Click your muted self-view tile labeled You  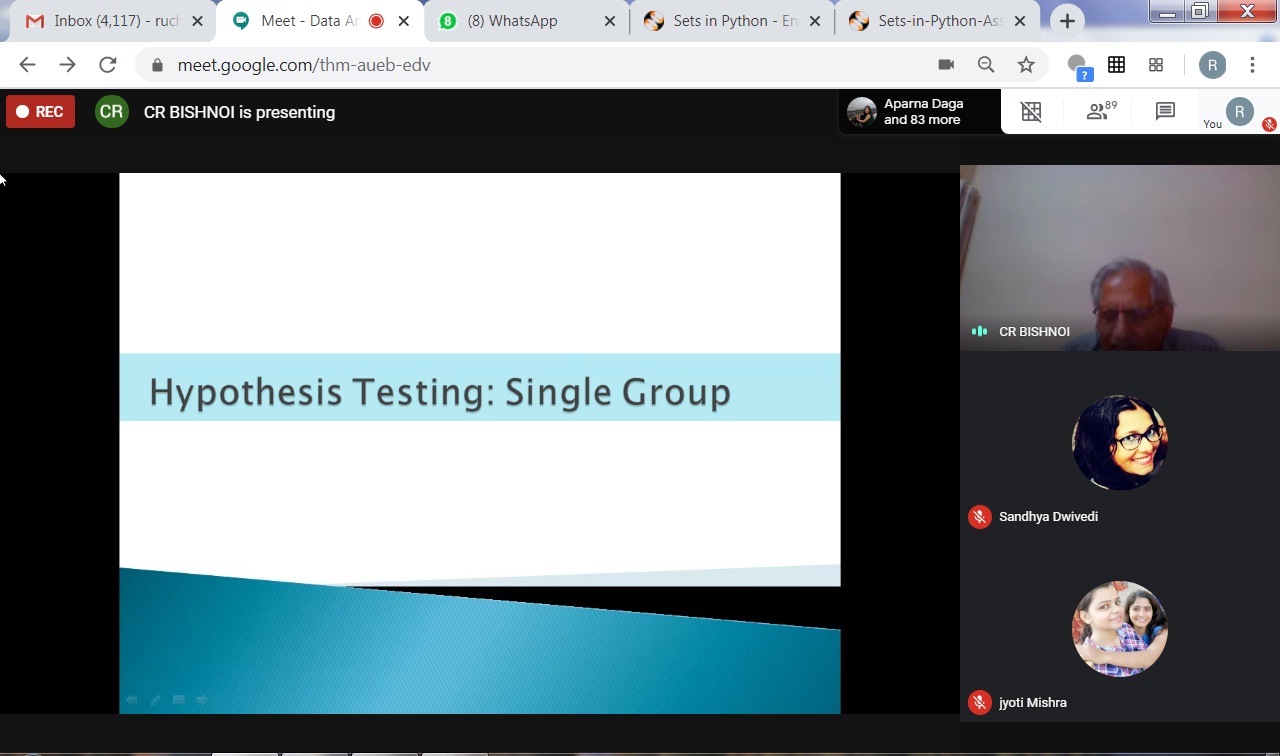[x=1240, y=113]
